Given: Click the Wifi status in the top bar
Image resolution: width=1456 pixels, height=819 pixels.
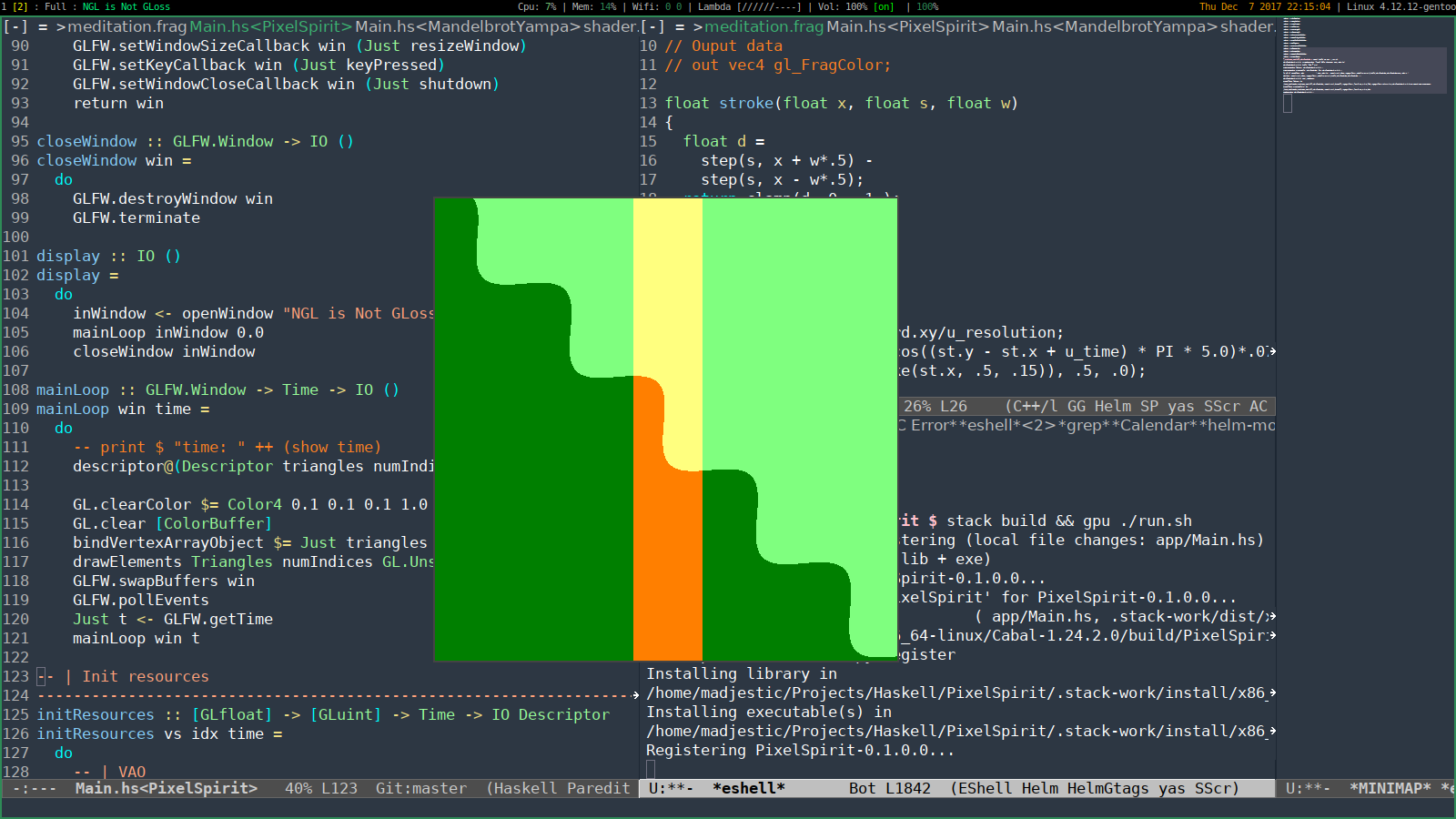Looking at the screenshot, I should [x=657, y=6].
